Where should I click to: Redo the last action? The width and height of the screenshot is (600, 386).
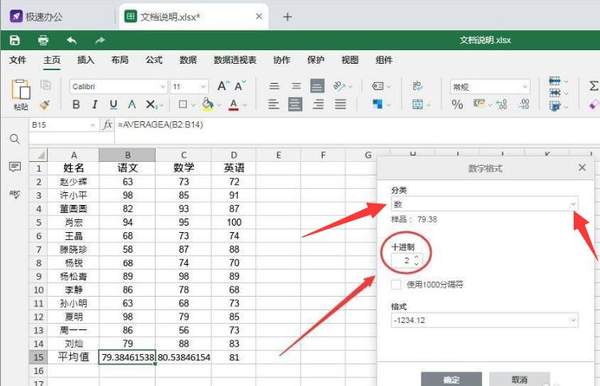coord(100,40)
